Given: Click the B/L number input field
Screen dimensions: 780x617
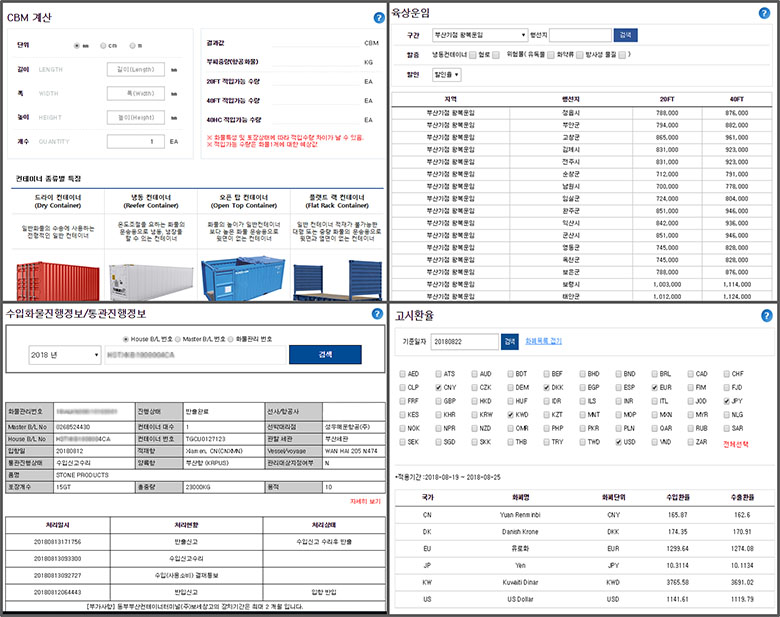Looking at the screenshot, I should coord(195,355).
